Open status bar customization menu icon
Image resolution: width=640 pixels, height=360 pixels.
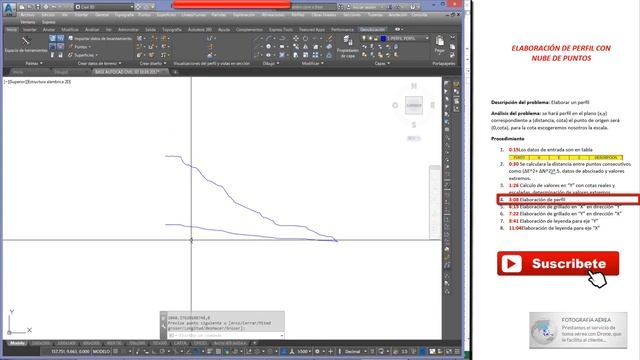coord(457,351)
